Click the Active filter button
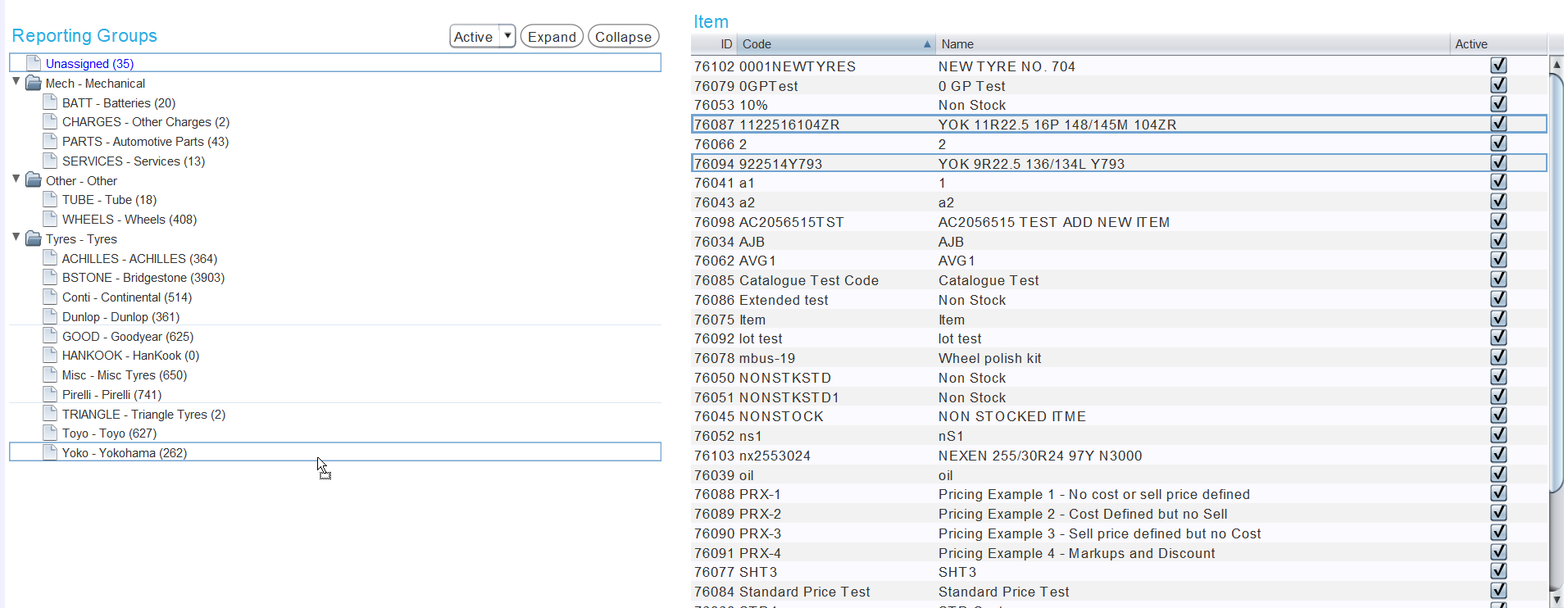The image size is (1568, 608). (475, 37)
